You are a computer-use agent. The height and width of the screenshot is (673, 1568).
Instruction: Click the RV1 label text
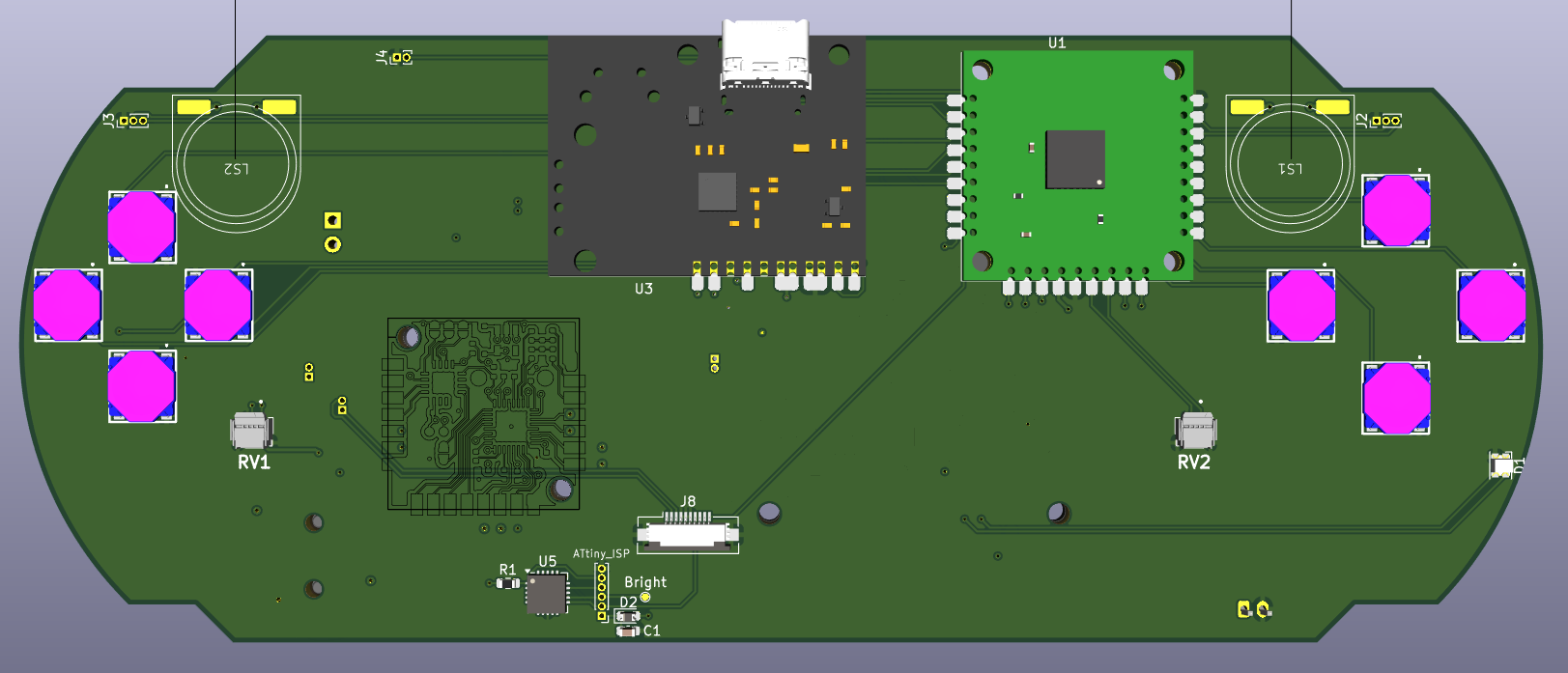tap(254, 463)
